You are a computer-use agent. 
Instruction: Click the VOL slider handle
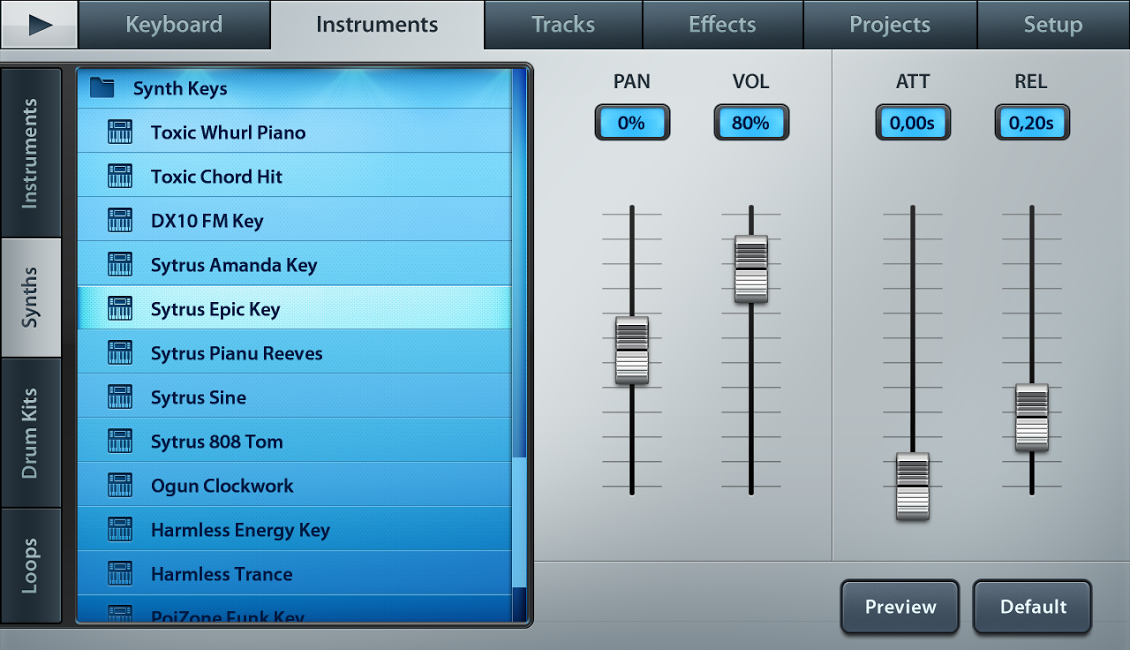pyautogui.click(x=751, y=269)
